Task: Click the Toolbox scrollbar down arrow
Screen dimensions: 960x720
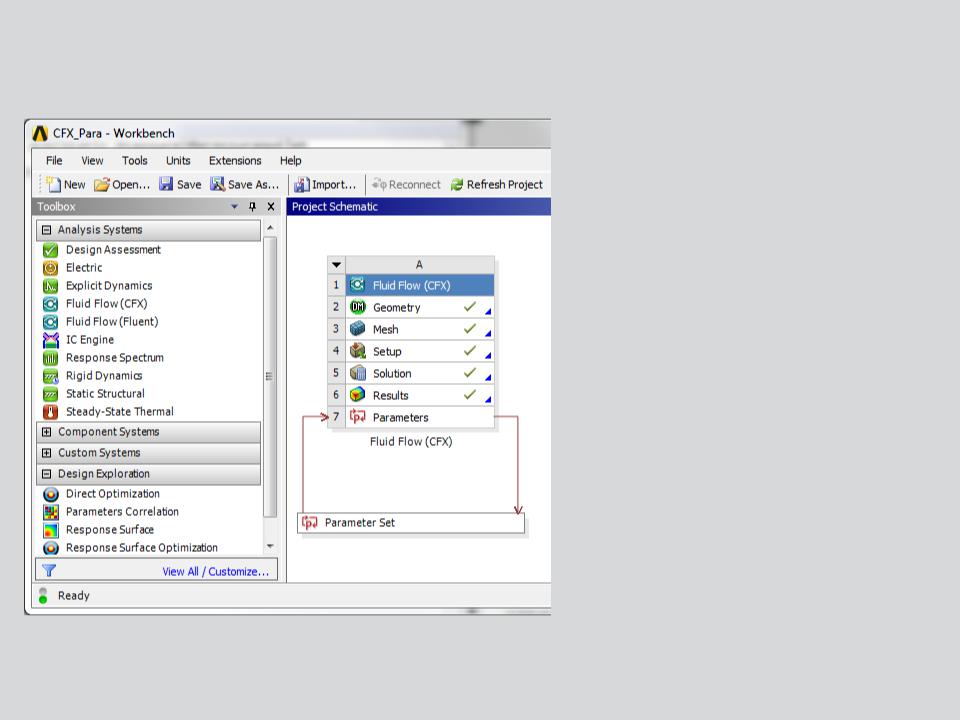Action: [x=270, y=546]
